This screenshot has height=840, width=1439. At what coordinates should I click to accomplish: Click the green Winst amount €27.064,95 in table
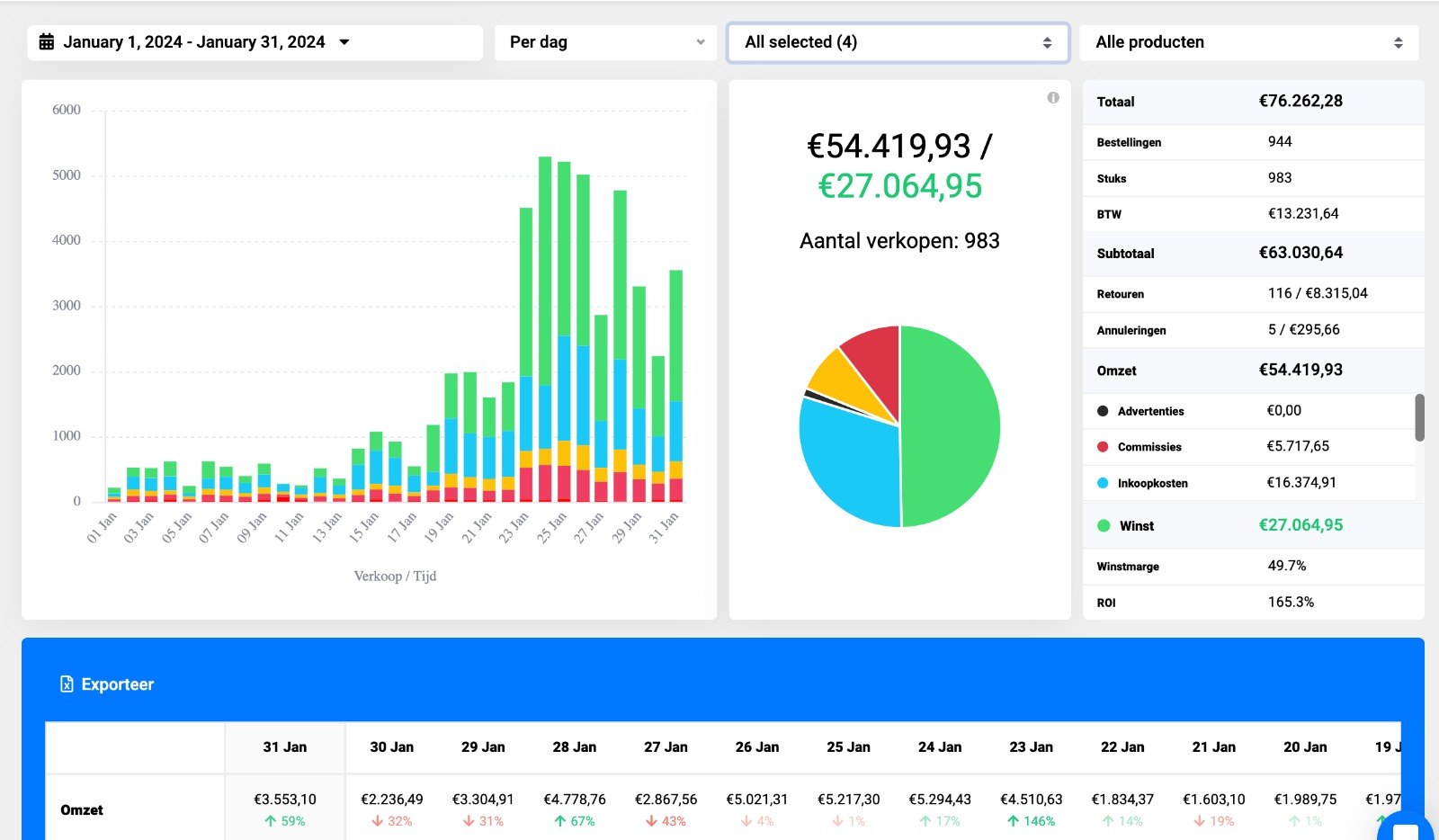[x=1300, y=525]
